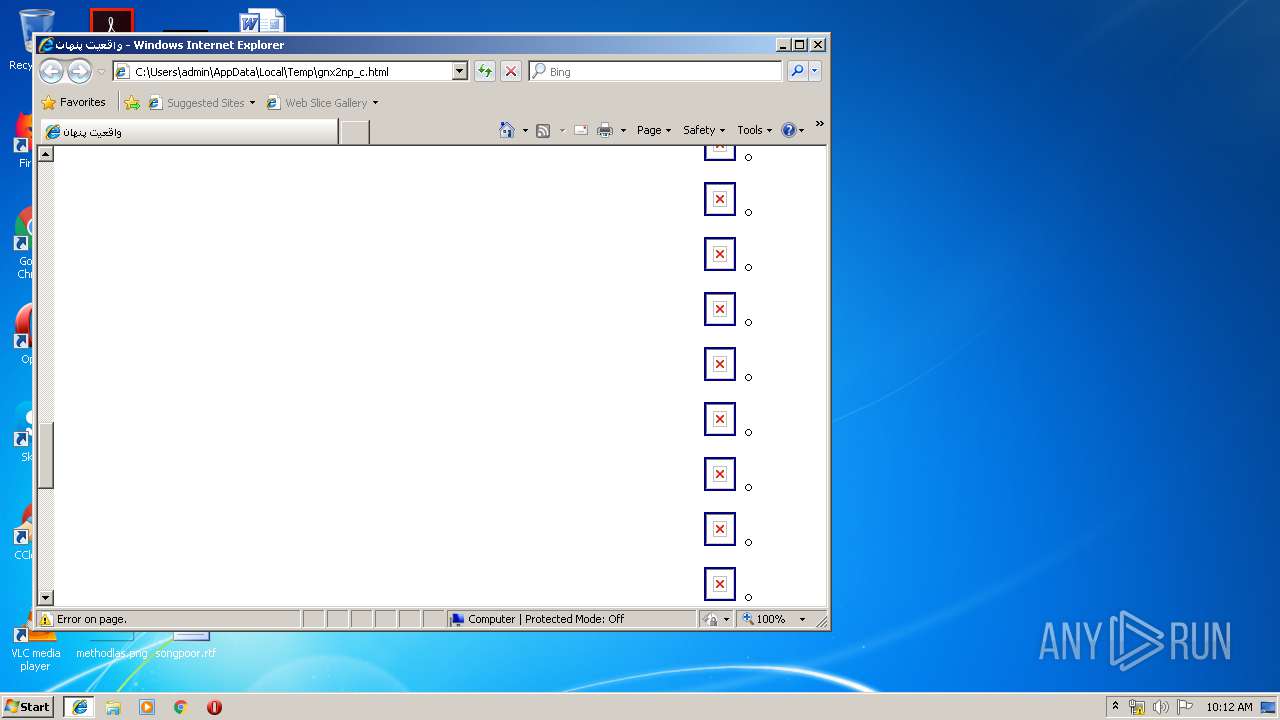Click the Read Mail envelope icon
The width and height of the screenshot is (1280, 720).
coord(581,130)
